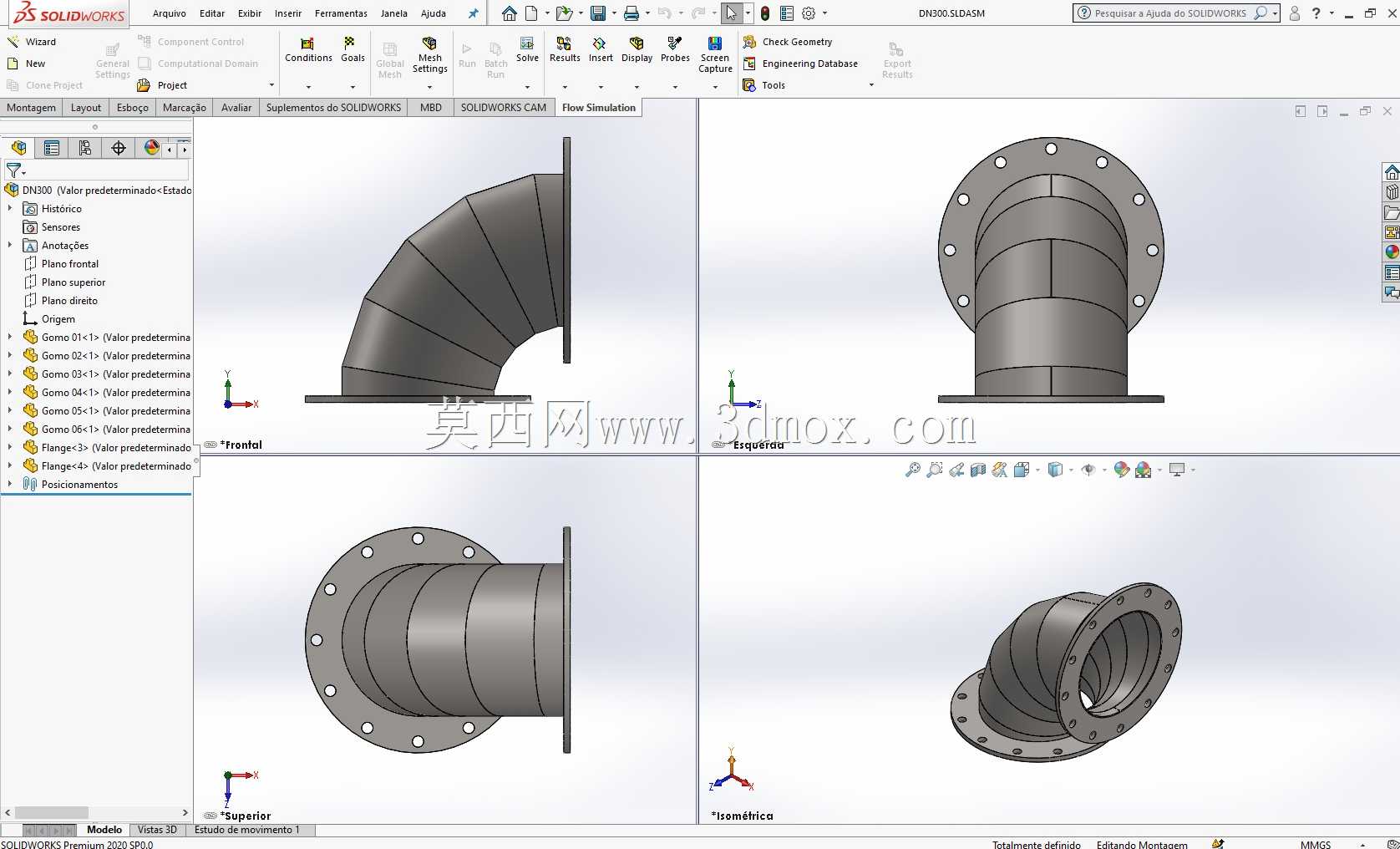Switch to the Vistas 3D tab
1400x849 pixels.
point(157,830)
